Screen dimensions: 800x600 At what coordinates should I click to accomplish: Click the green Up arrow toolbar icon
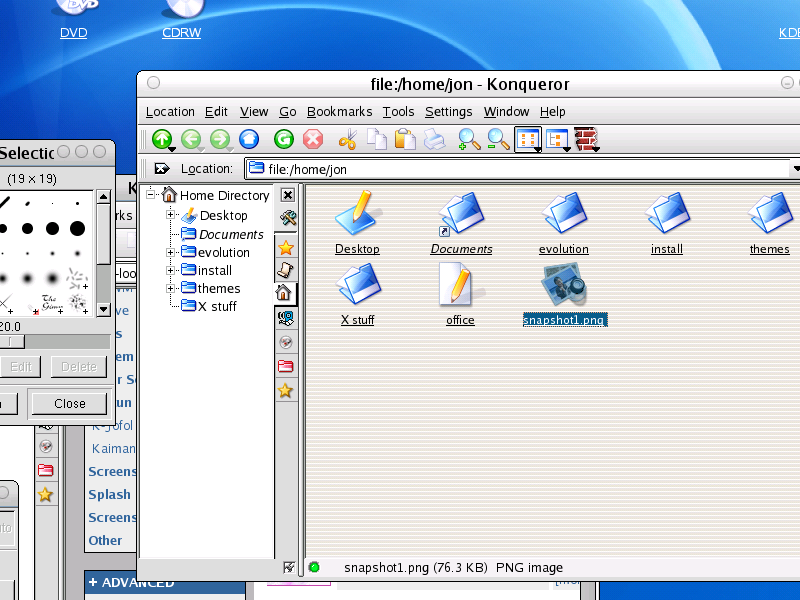162,139
